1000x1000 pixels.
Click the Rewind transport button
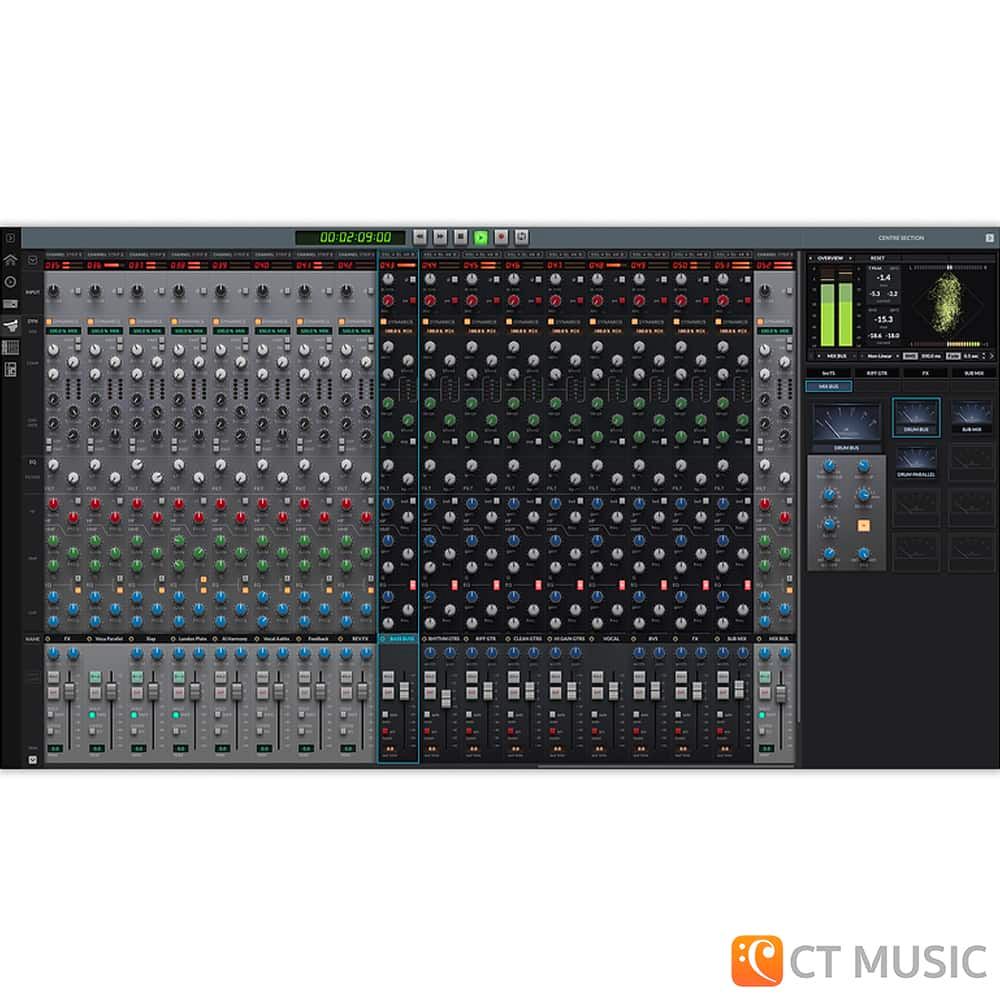pyautogui.click(x=419, y=238)
